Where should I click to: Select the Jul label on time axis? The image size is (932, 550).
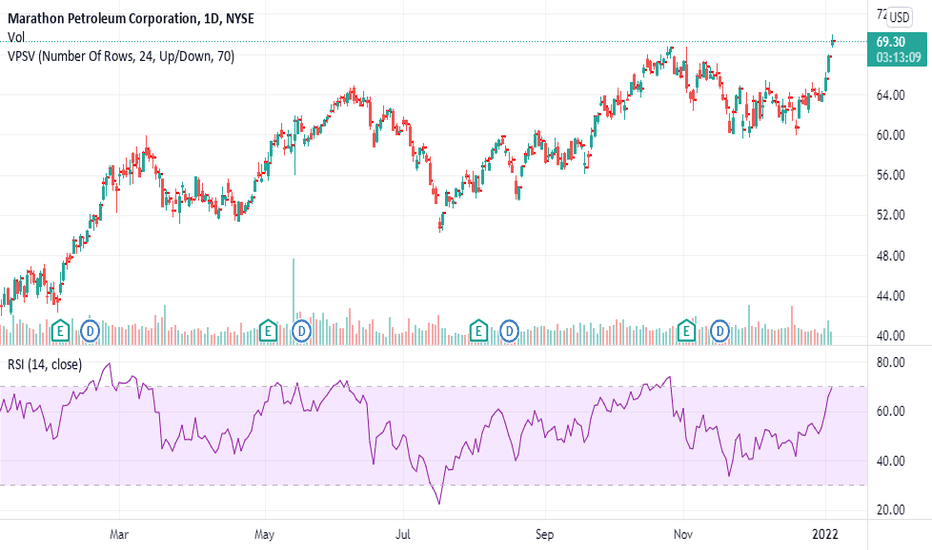click(403, 535)
